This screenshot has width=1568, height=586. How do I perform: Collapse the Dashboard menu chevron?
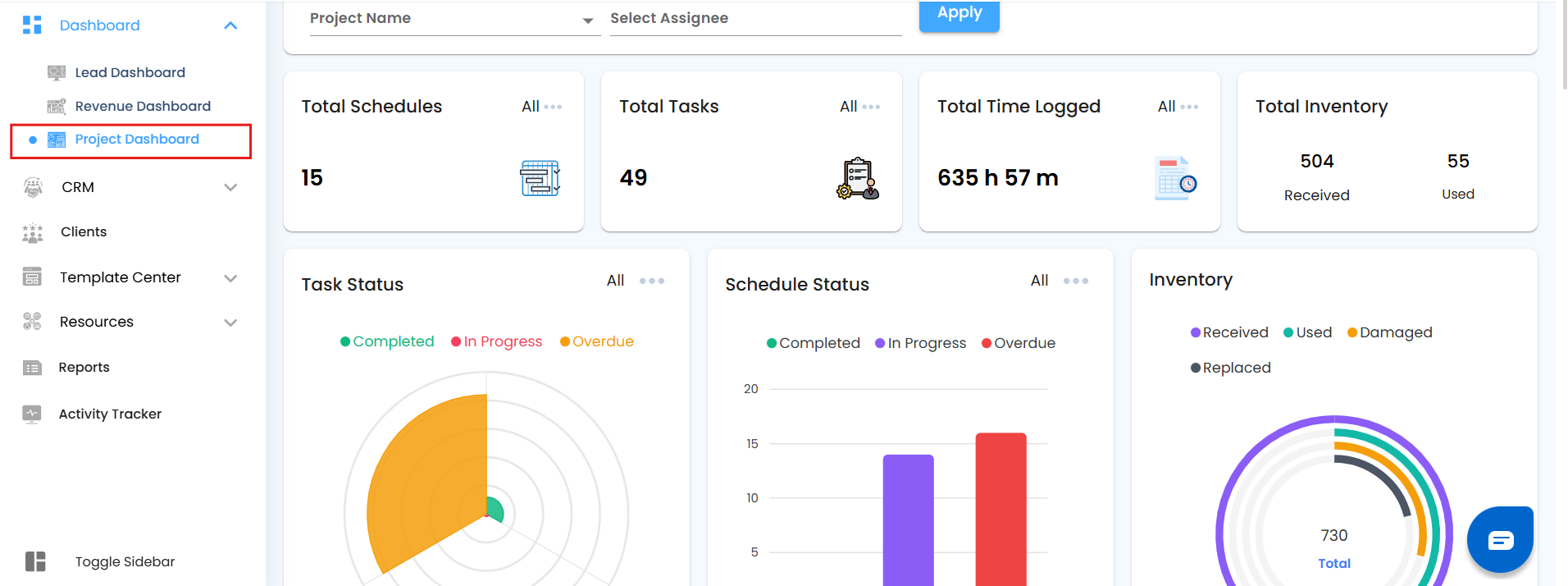tap(230, 25)
